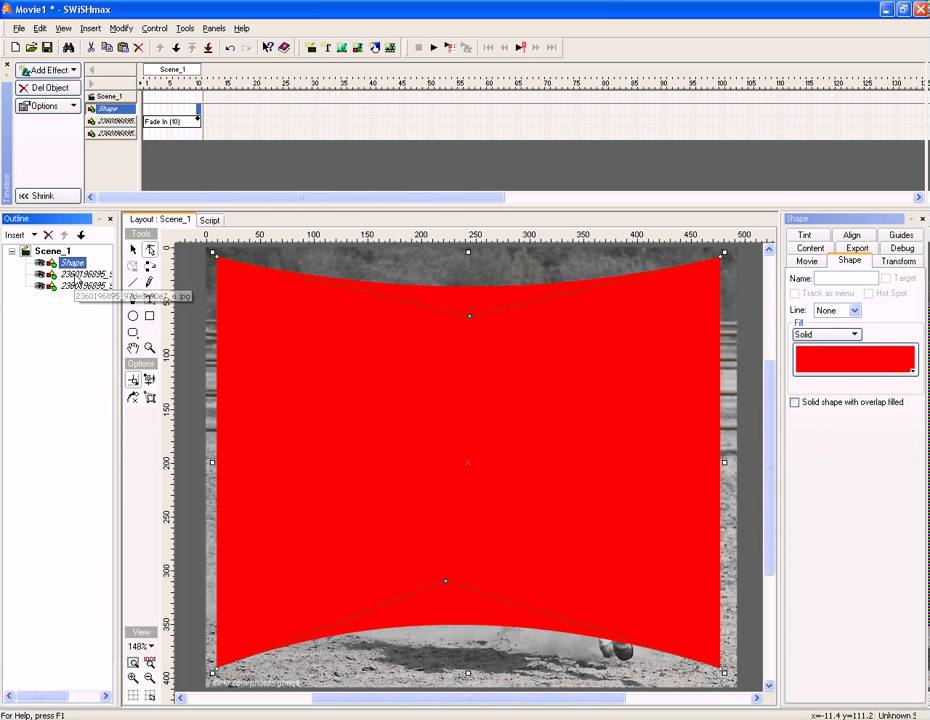Click the scissors Cut icon
Image resolution: width=930 pixels, height=720 pixels.
pos(91,47)
